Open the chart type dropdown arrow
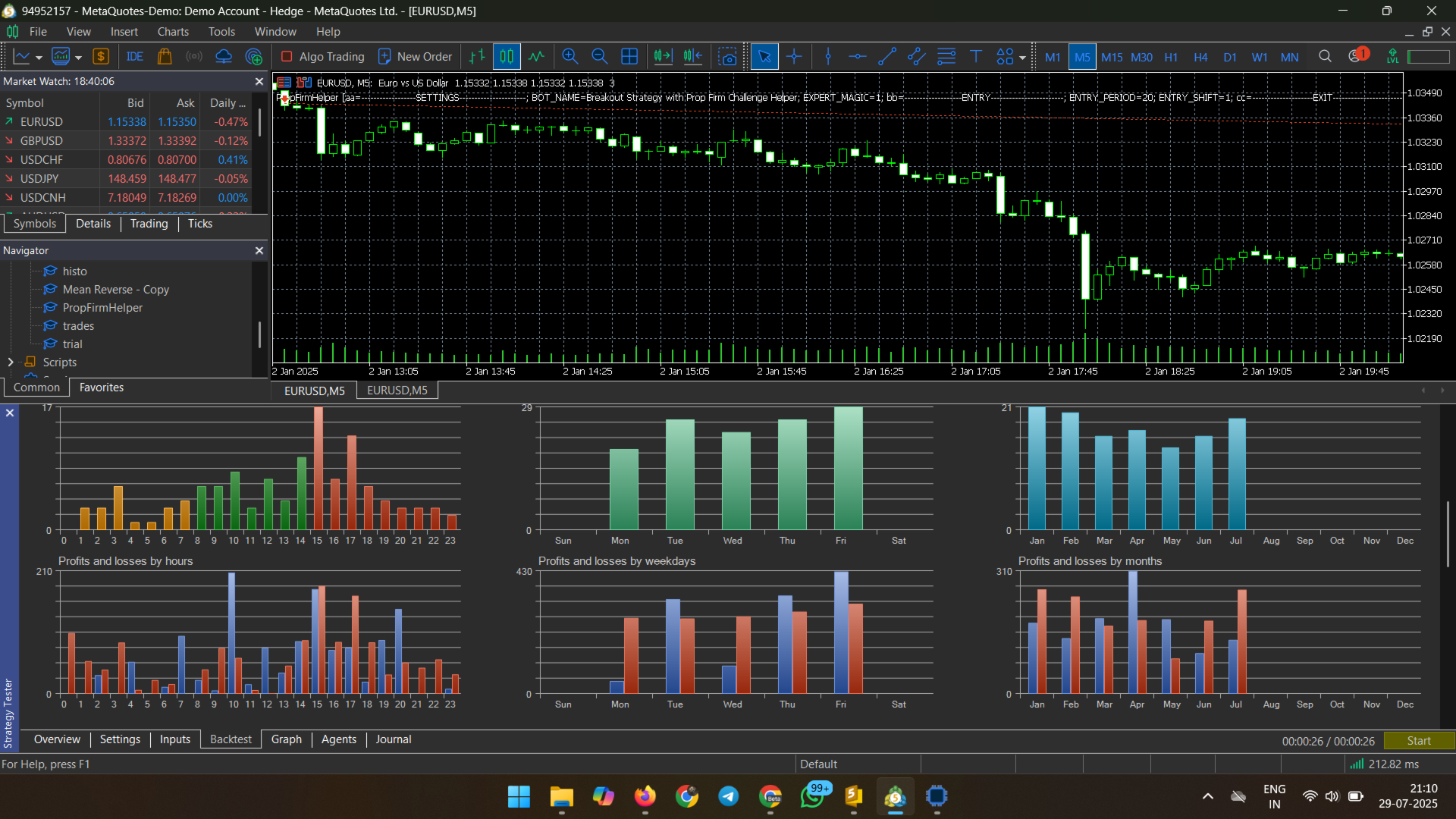Viewport: 1456px width, 819px height. 78,58
